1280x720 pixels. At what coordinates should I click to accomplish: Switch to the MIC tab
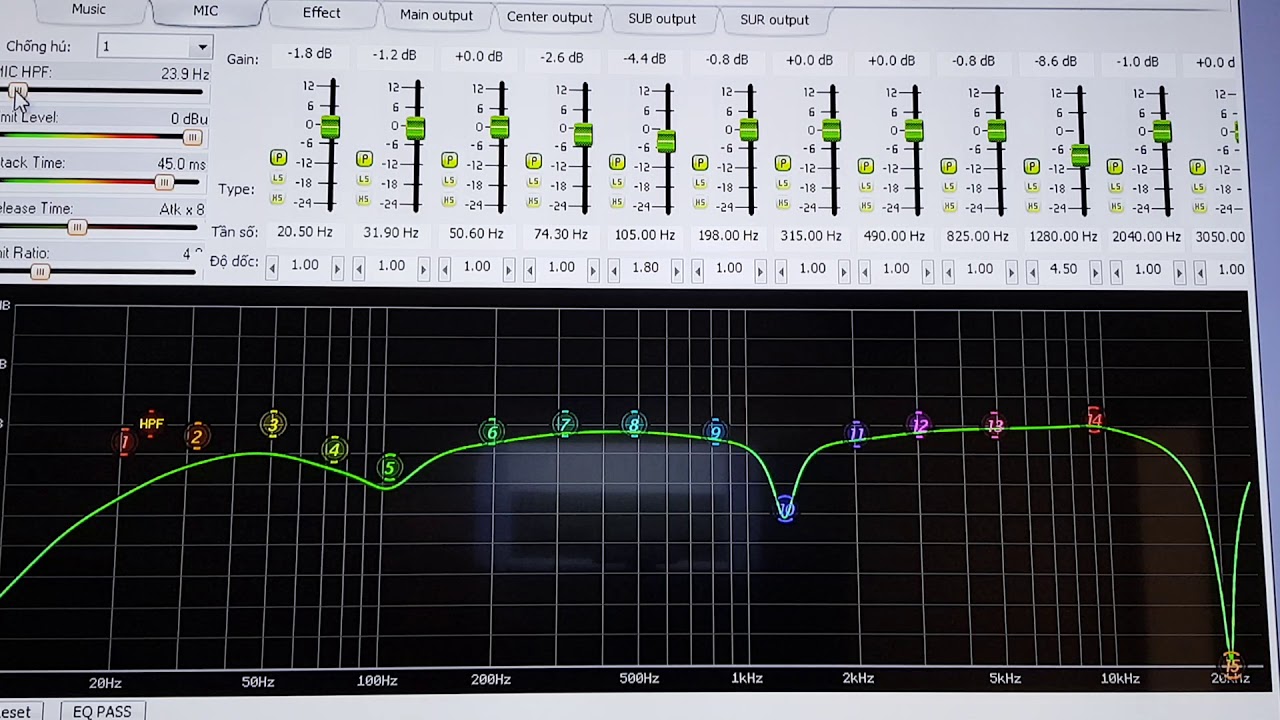pos(206,11)
